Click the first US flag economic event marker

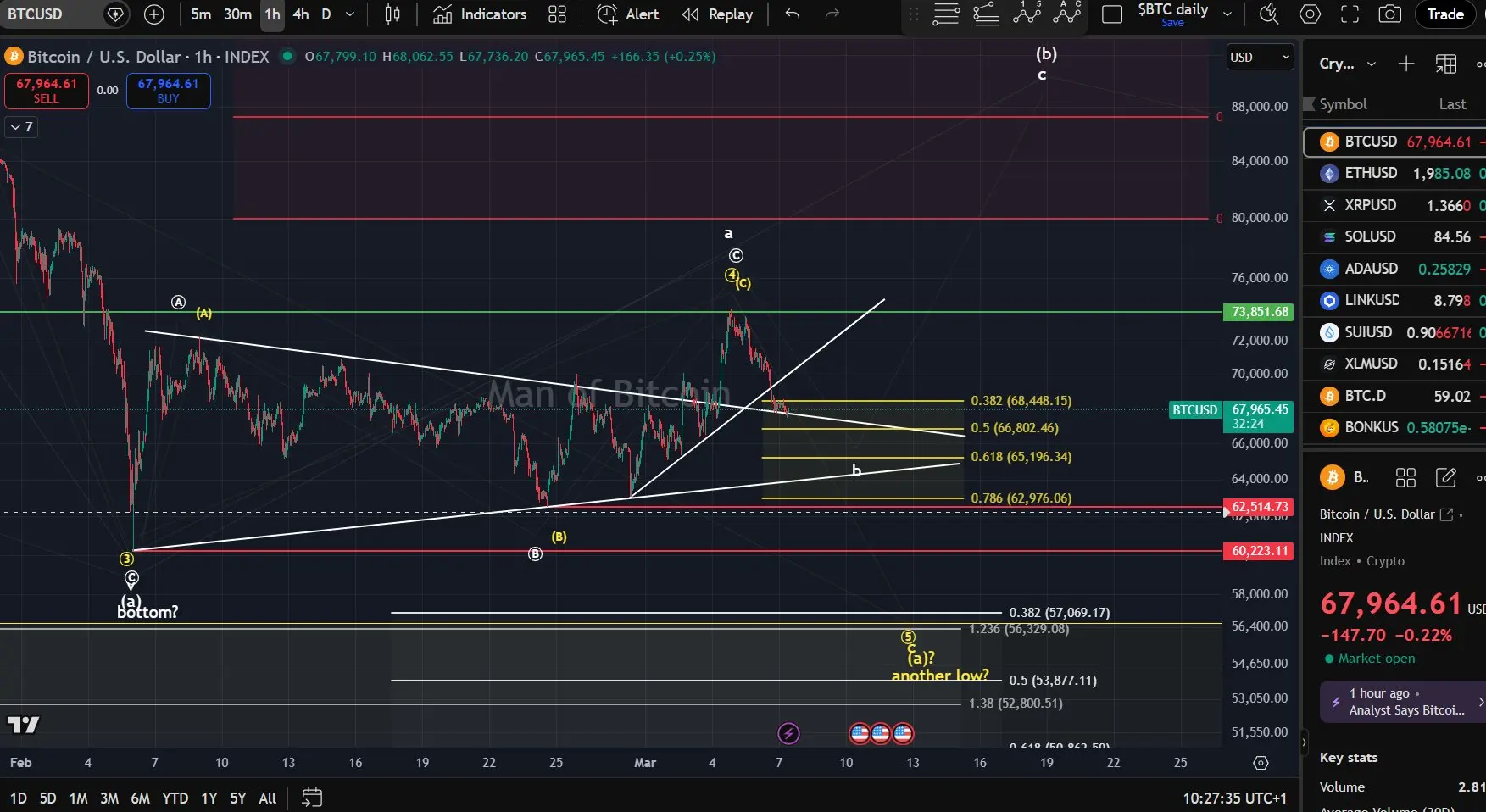pos(859,733)
